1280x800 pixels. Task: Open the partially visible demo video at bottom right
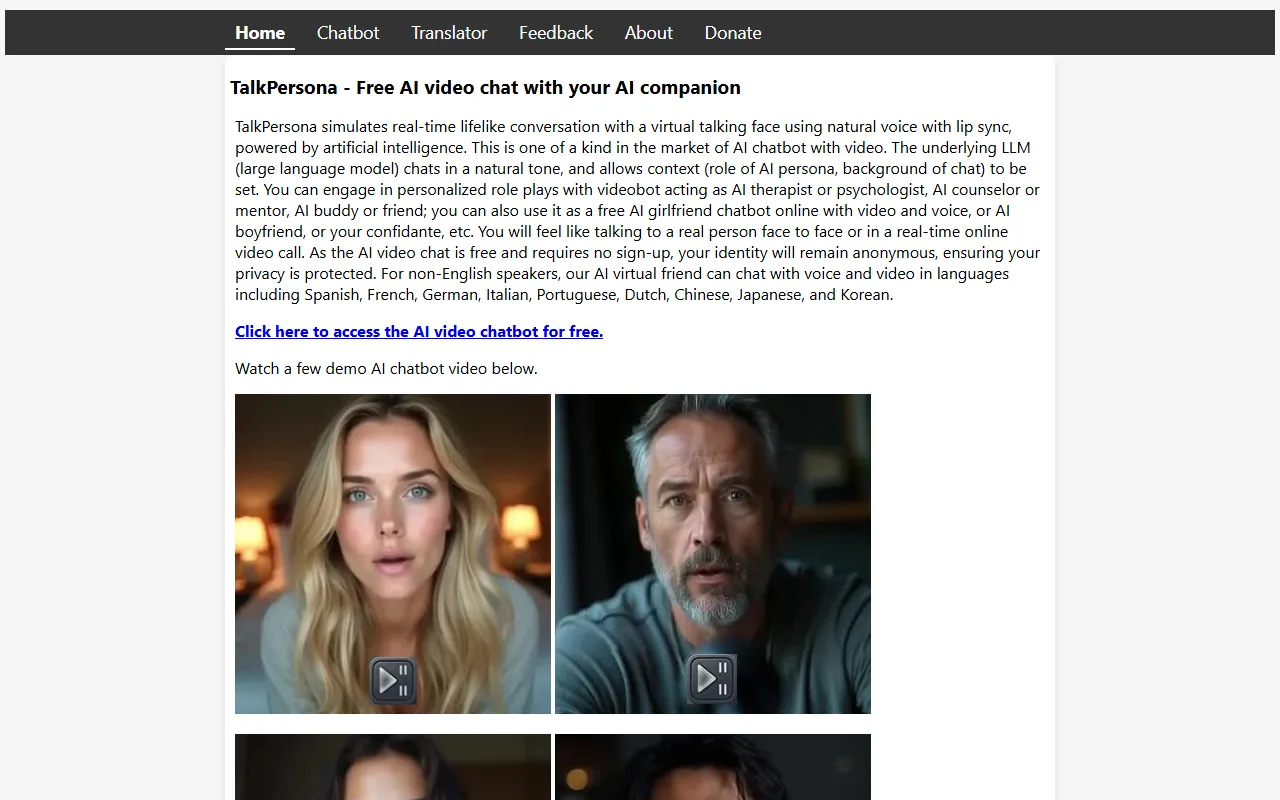pyautogui.click(x=713, y=767)
